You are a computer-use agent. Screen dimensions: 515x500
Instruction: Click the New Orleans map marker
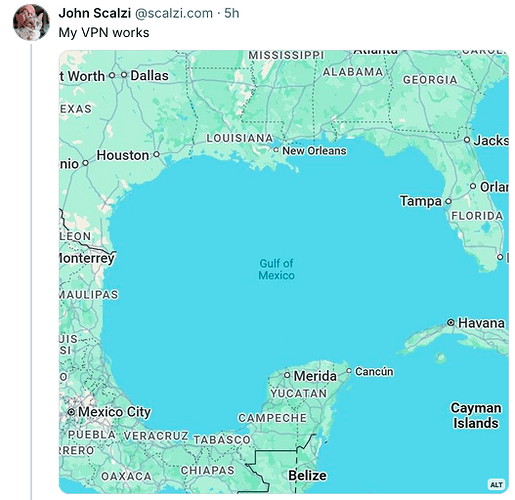[276, 150]
